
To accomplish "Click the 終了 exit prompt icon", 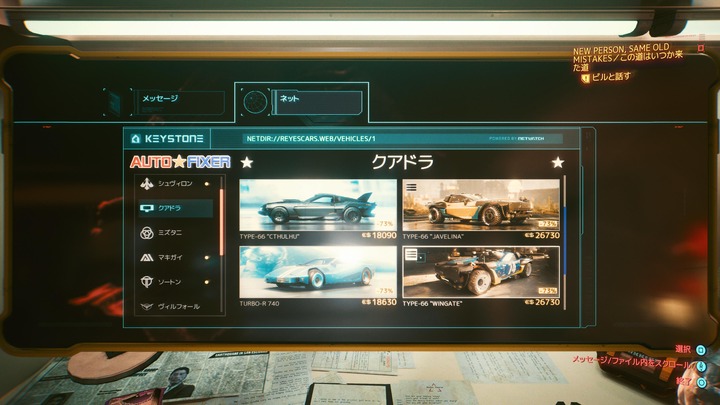I will (x=701, y=382).
